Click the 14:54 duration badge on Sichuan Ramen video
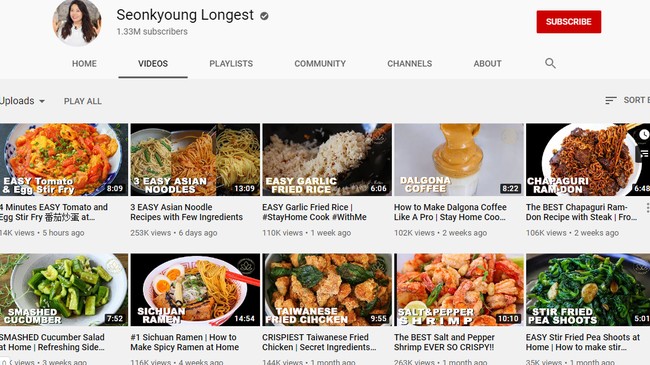Image resolution: width=650 pixels, height=365 pixels. (245, 319)
